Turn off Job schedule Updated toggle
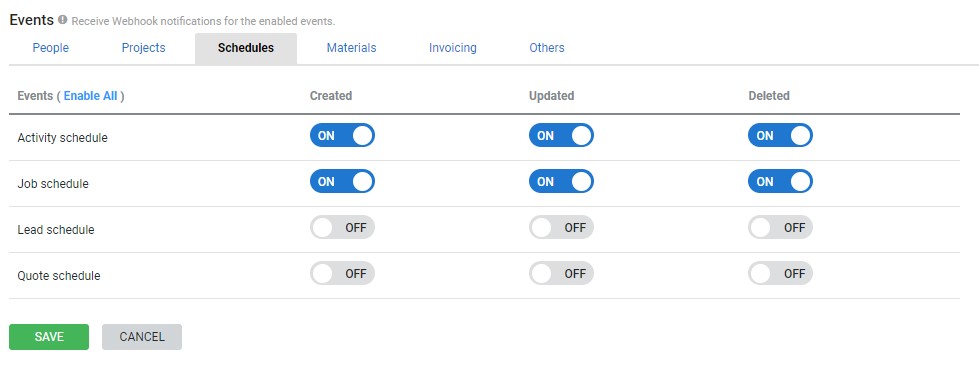 (x=561, y=182)
